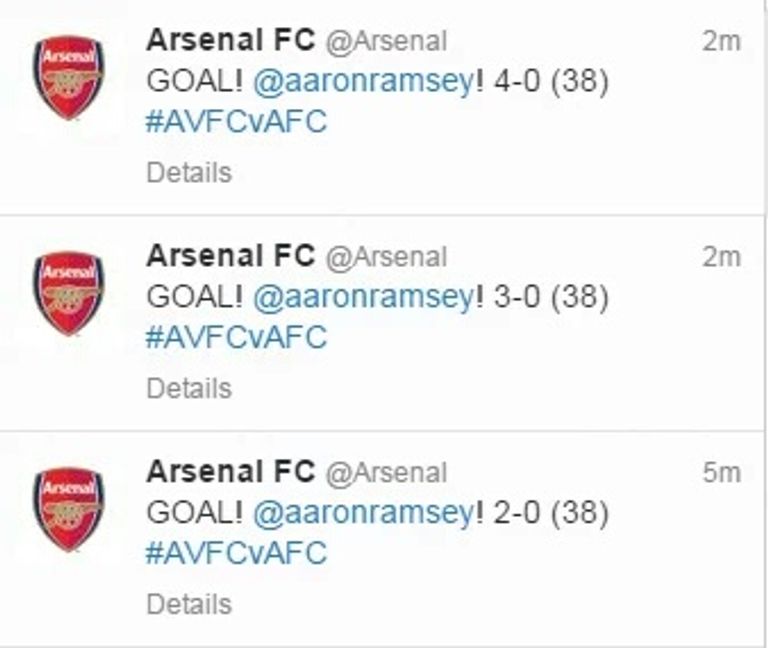
Task: Open Arsenal FC name on the 2-0 tweet
Action: click(x=231, y=471)
